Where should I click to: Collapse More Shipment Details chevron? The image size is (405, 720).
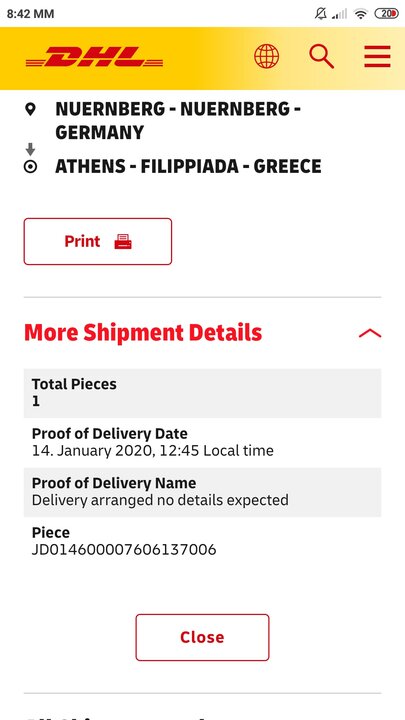pyautogui.click(x=370, y=333)
